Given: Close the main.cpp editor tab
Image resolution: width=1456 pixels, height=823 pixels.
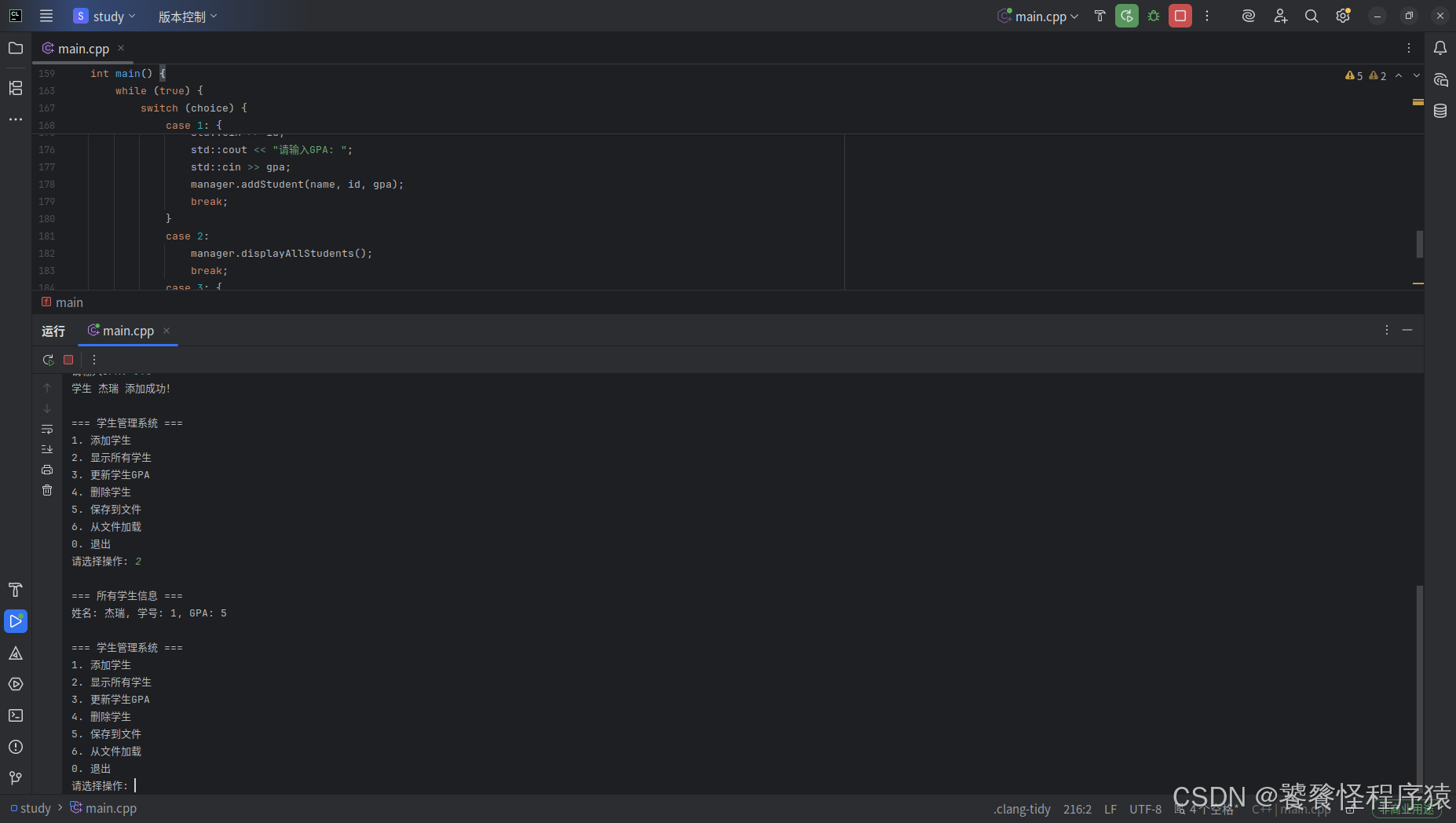Looking at the screenshot, I should (121, 48).
